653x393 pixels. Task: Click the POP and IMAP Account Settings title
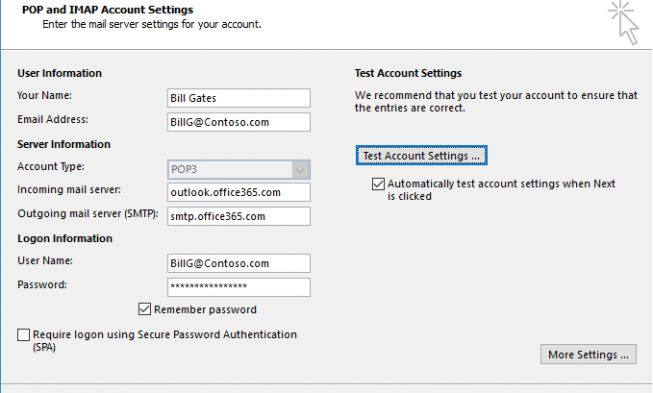pyautogui.click(x=107, y=10)
